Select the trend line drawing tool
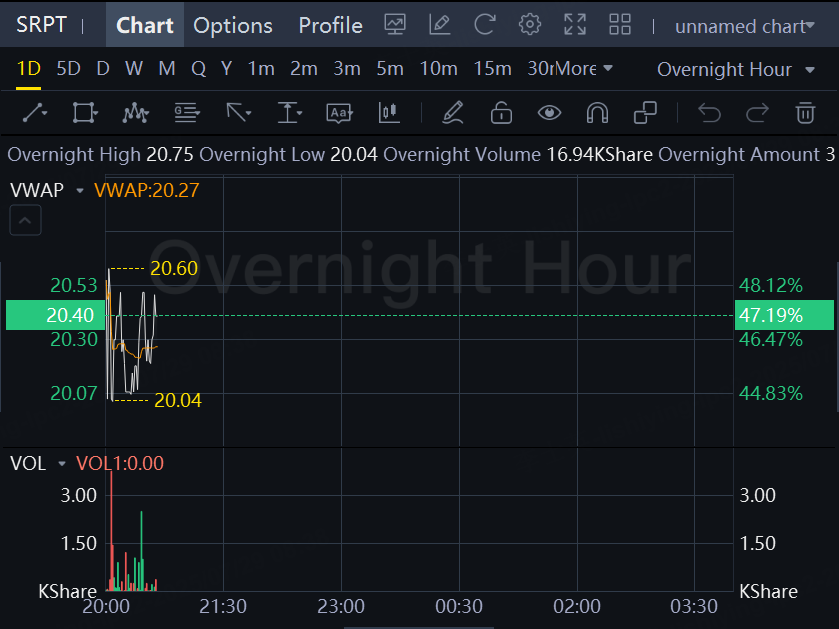 coord(35,113)
